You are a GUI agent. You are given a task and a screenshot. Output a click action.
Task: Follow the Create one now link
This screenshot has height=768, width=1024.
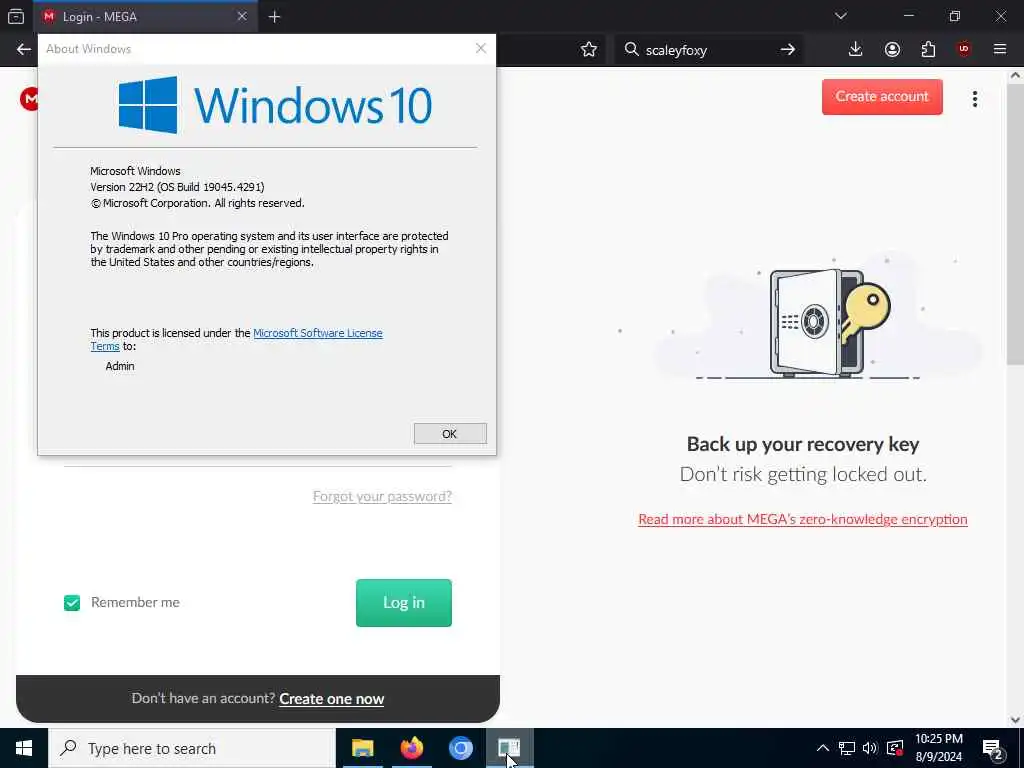(332, 699)
